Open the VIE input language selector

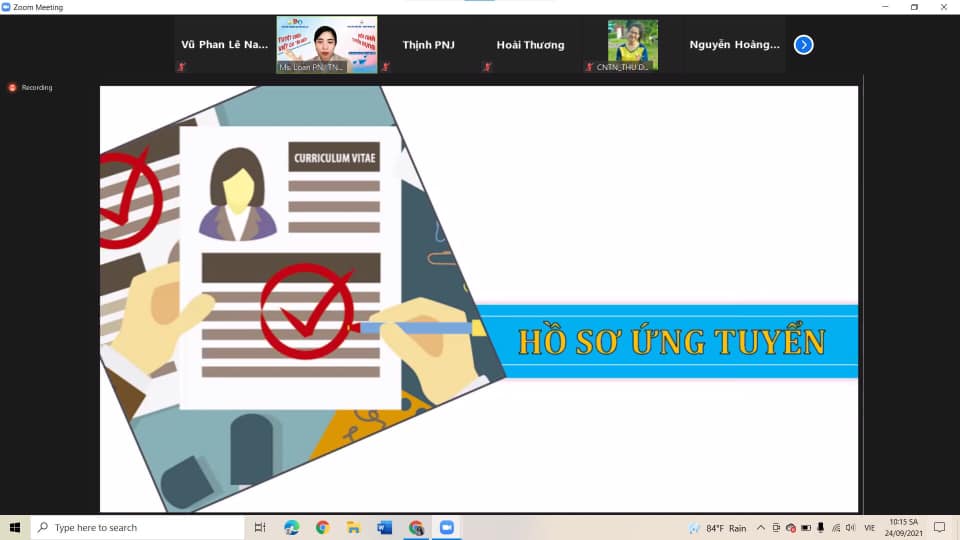[x=869, y=527]
